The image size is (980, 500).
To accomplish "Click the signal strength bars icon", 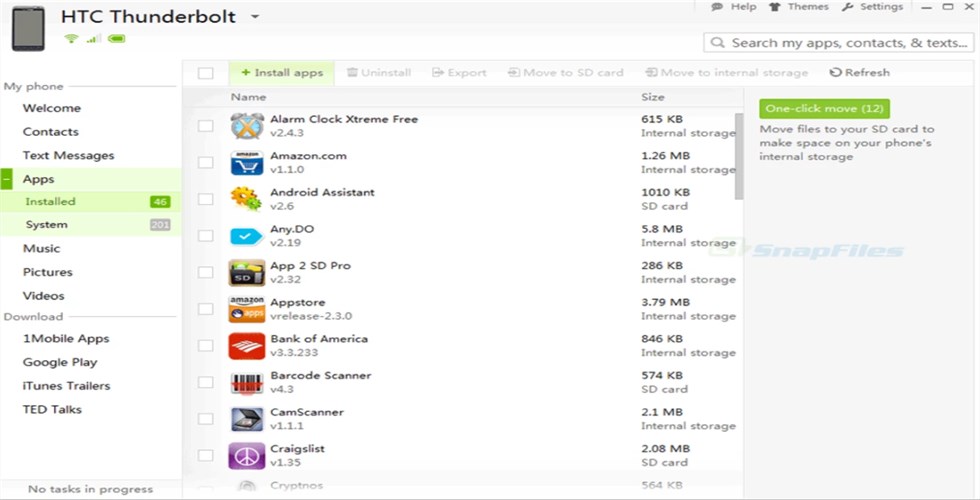I will pyautogui.click(x=94, y=39).
